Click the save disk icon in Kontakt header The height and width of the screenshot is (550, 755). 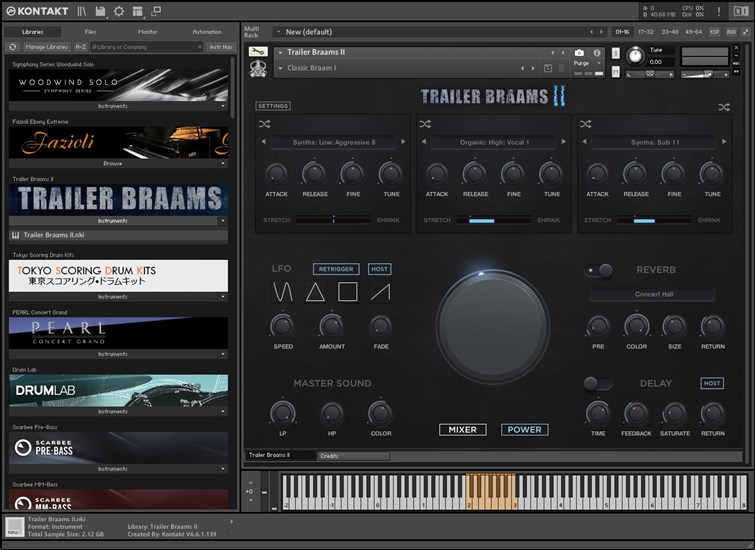(x=102, y=11)
